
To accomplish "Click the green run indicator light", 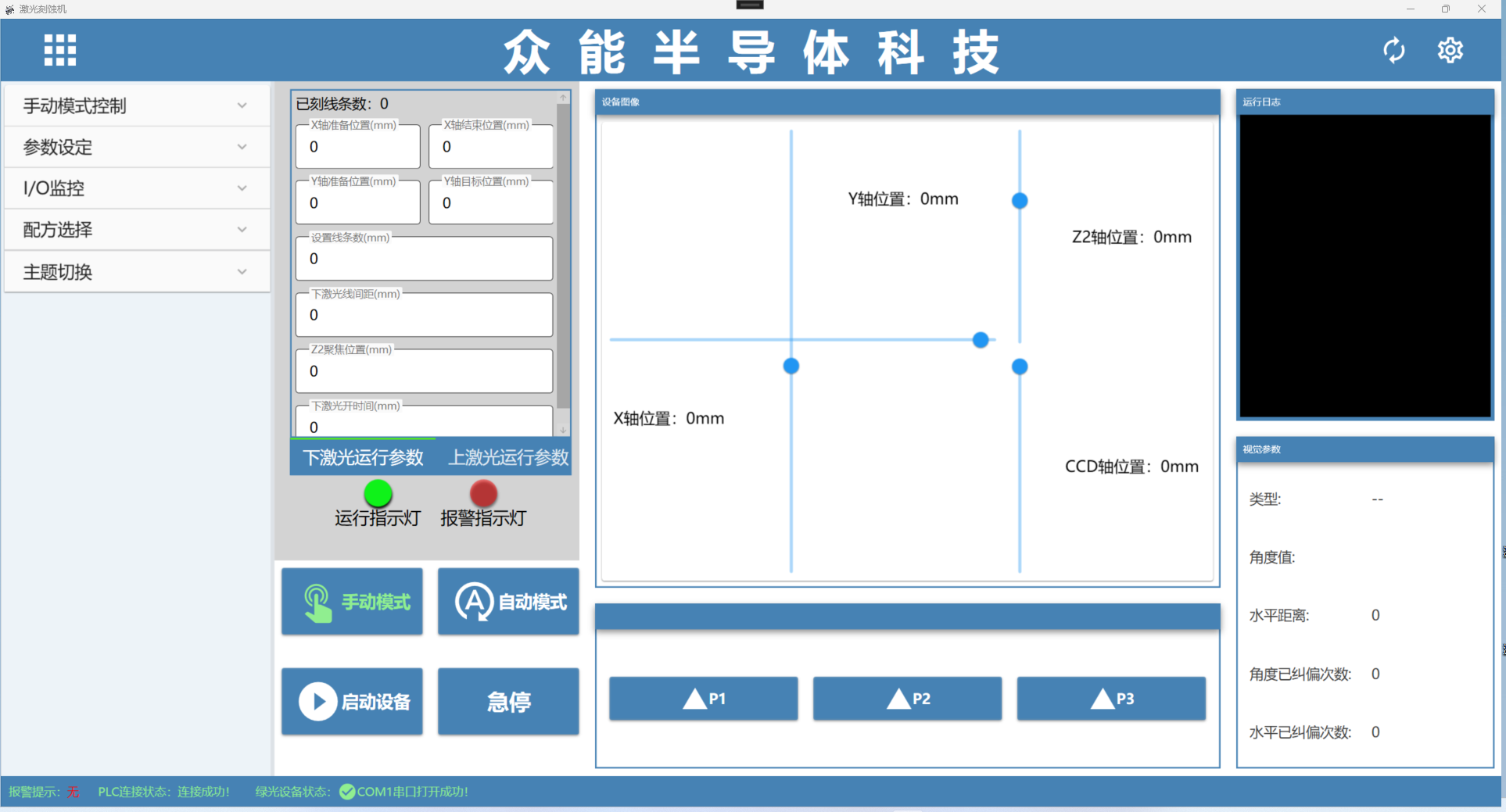I will (x=378, y=493).
